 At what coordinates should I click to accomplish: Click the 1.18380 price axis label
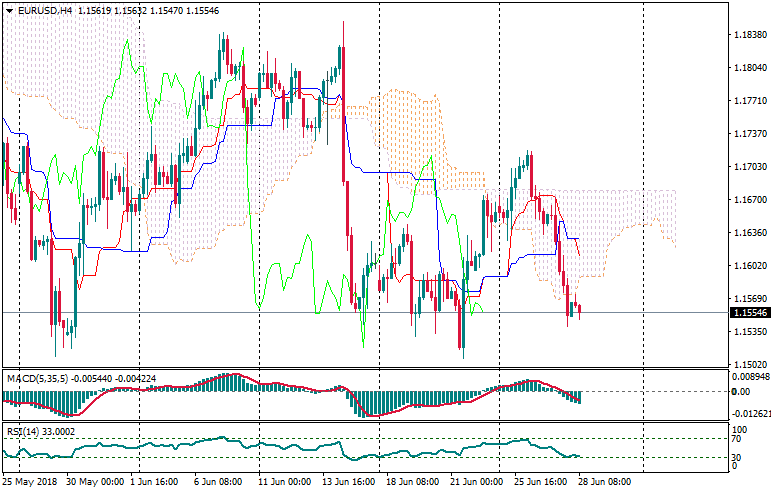(x=746, y=35)
